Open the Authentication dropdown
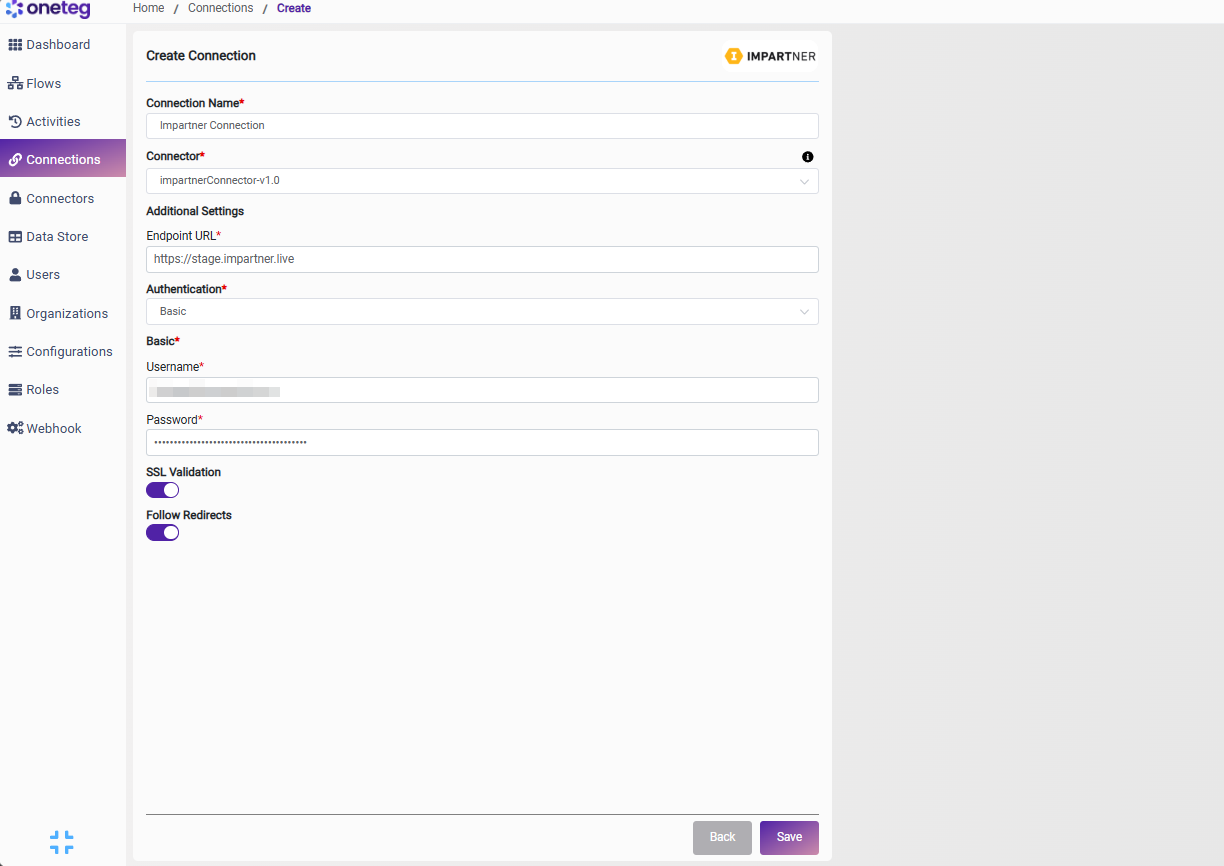The image size is (1224, 866). point(482,311)
